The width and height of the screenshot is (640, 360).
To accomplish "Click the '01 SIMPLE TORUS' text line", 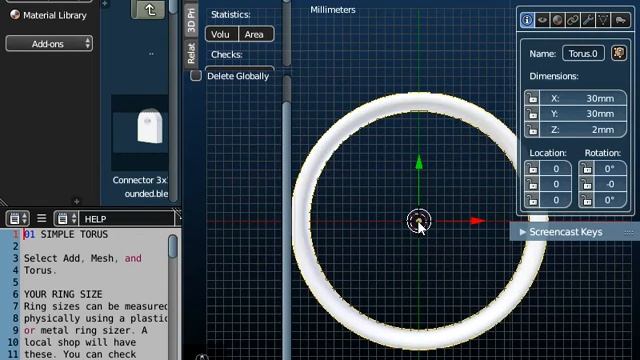I will pyautogui.click(x=66, y=234).
